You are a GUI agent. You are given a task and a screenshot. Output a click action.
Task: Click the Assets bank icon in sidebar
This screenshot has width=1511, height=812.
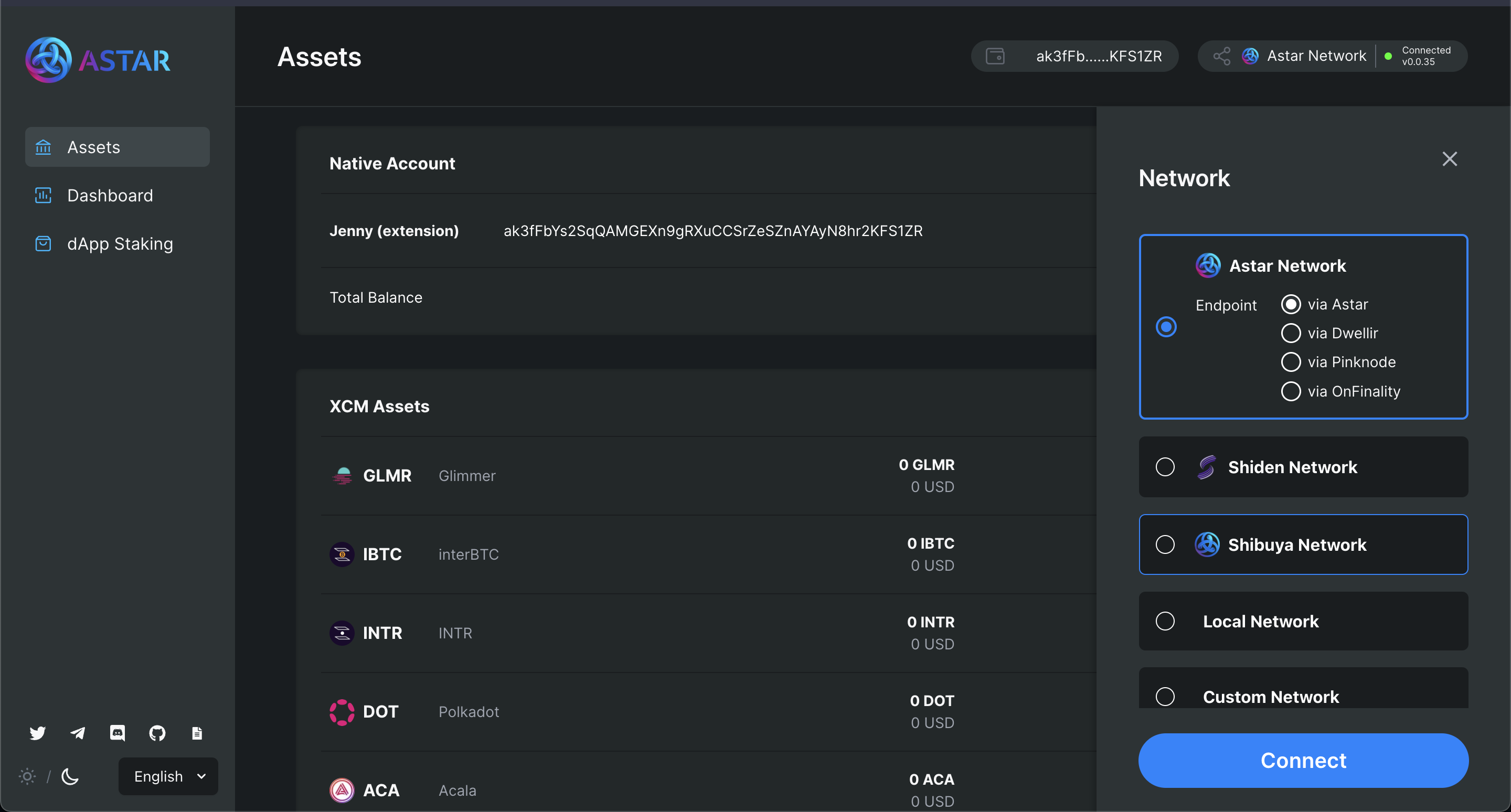44,146
